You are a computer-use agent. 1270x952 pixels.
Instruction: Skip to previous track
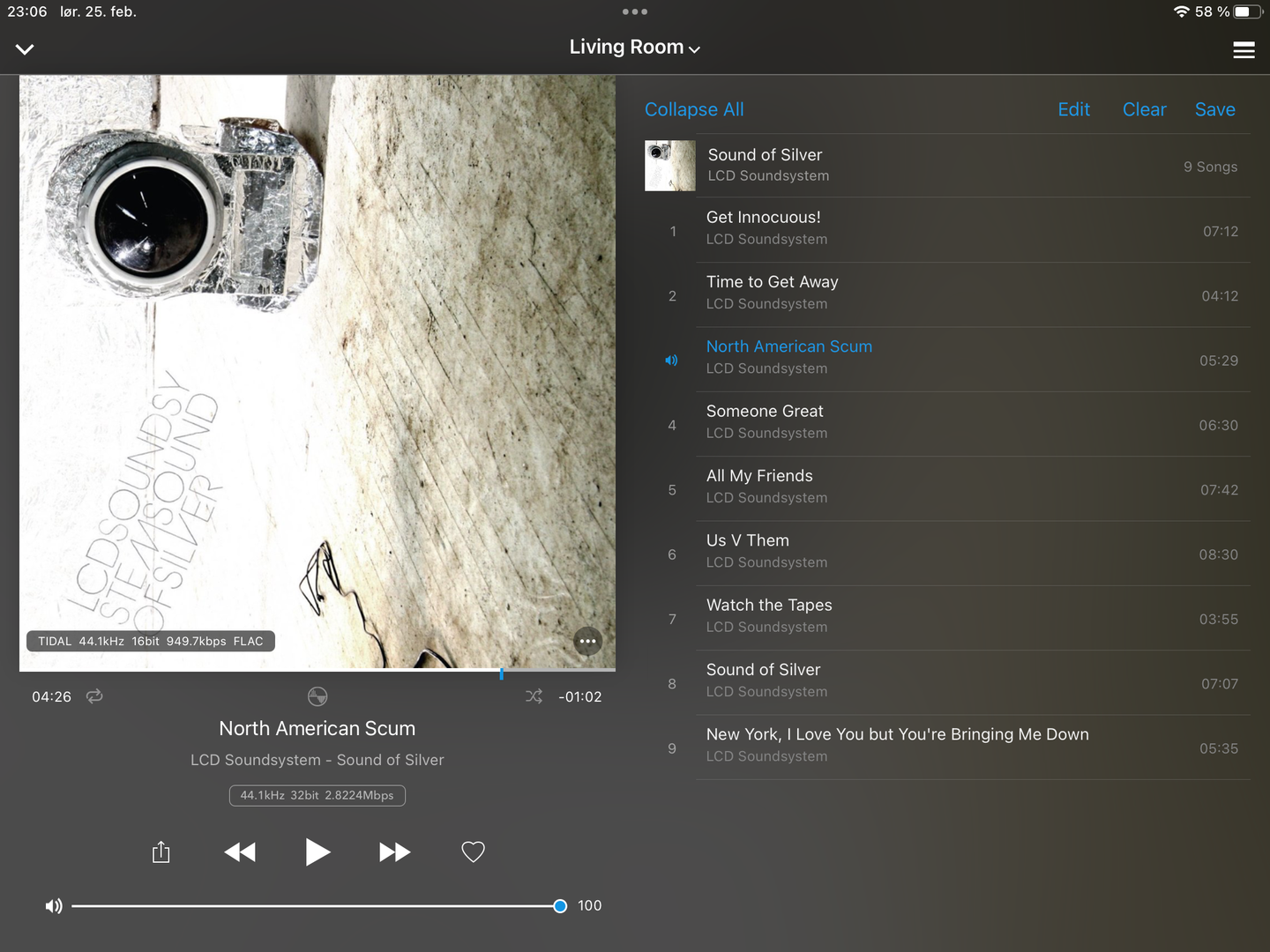[x=240, y=852]
